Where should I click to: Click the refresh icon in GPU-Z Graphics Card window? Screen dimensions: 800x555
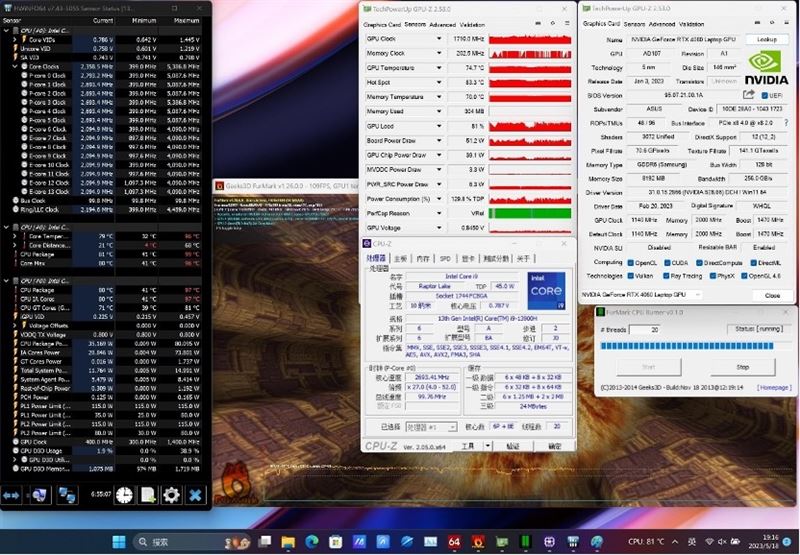pos(772,23)
